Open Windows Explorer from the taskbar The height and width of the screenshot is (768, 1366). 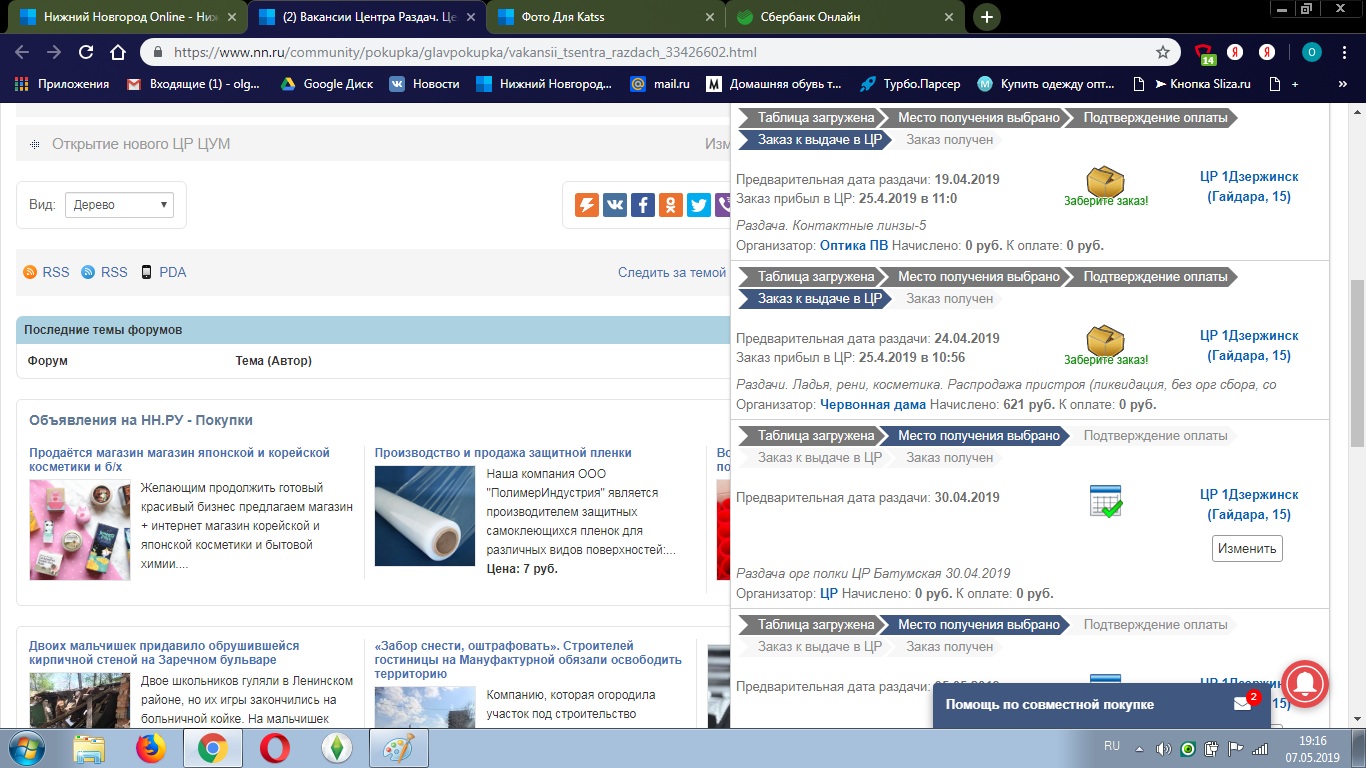click(90, 748)
